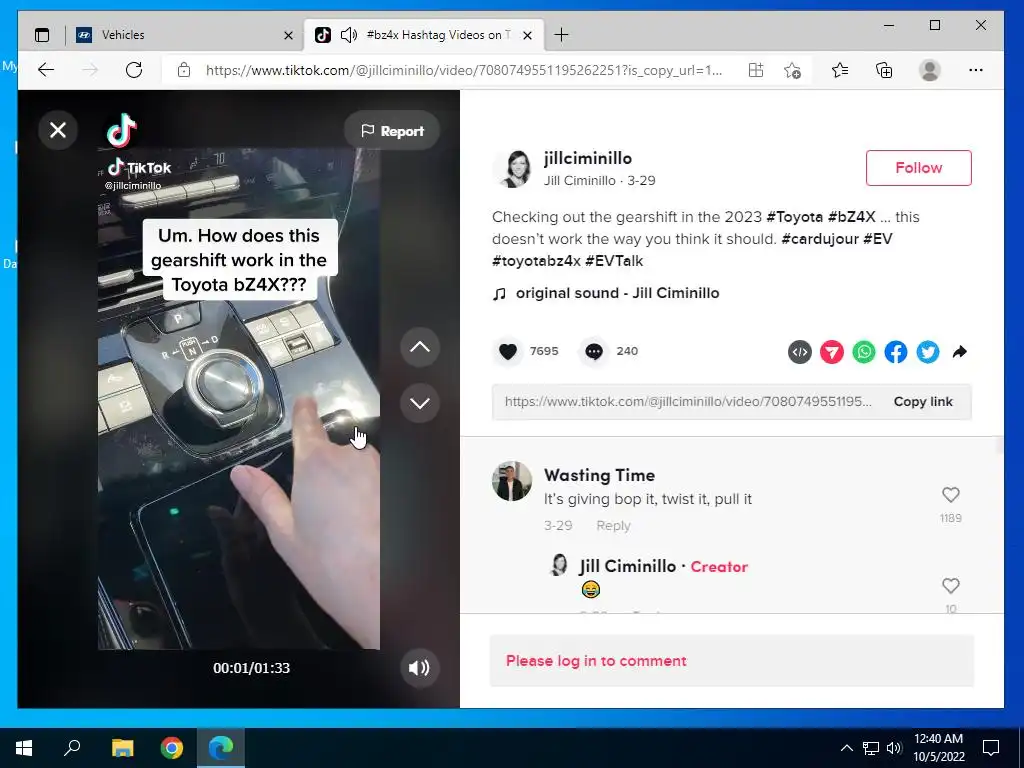This screenshot has height=768, width=1024.
Task: Open system volume tray icon
Action: 894,748
